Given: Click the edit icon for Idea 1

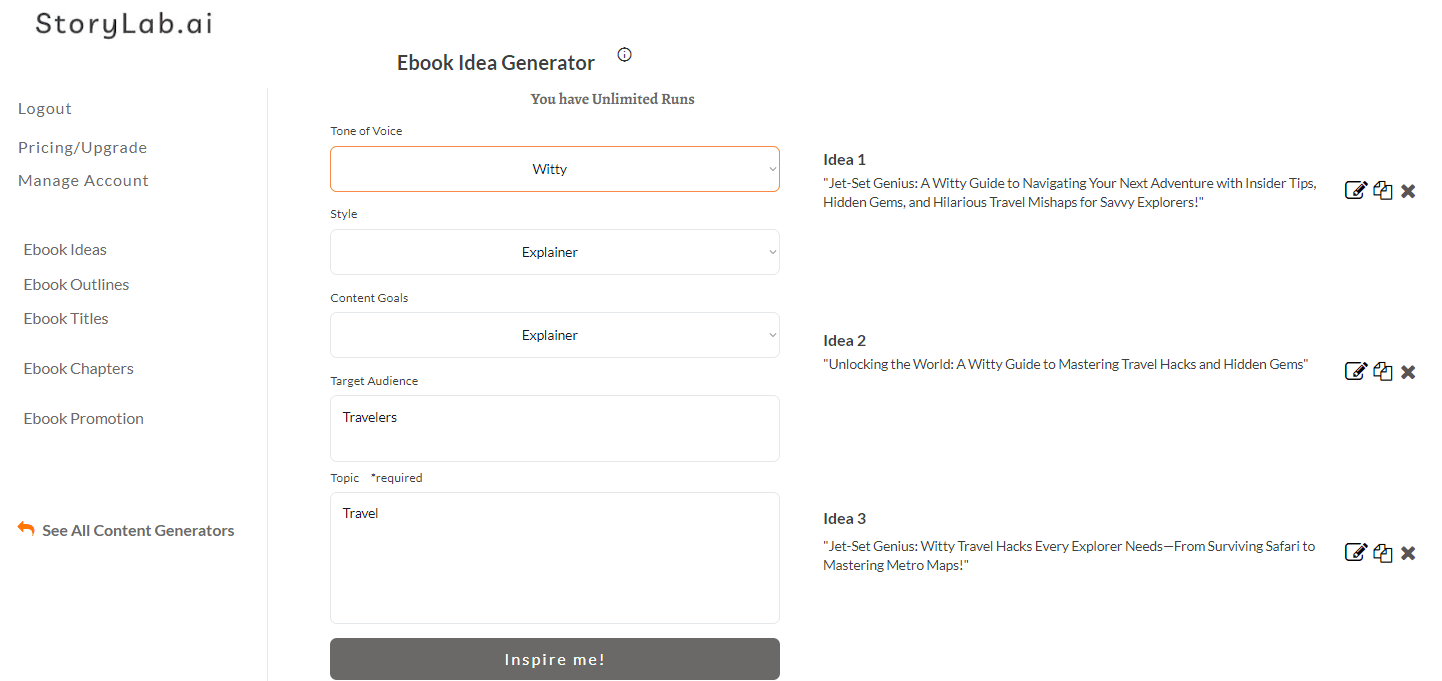Looking at the screenshot, I should tap(1356, 189).
